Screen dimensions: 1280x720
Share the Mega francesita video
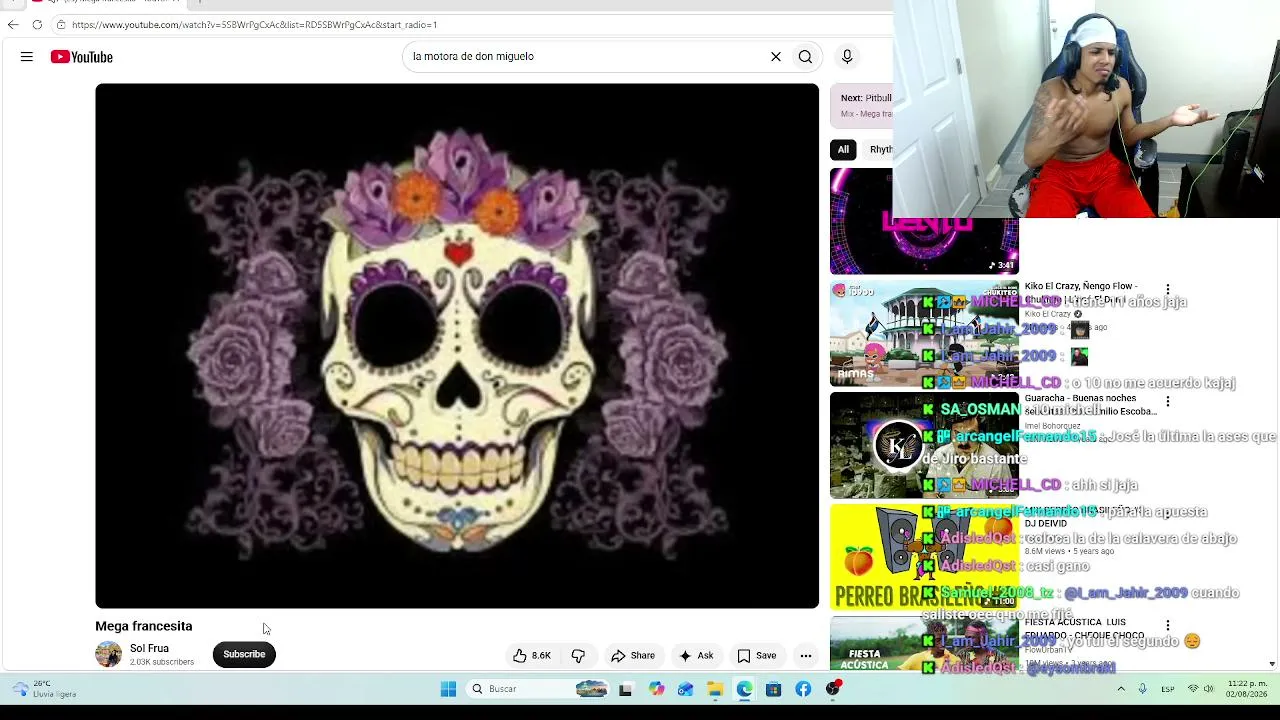pos(633,656)
